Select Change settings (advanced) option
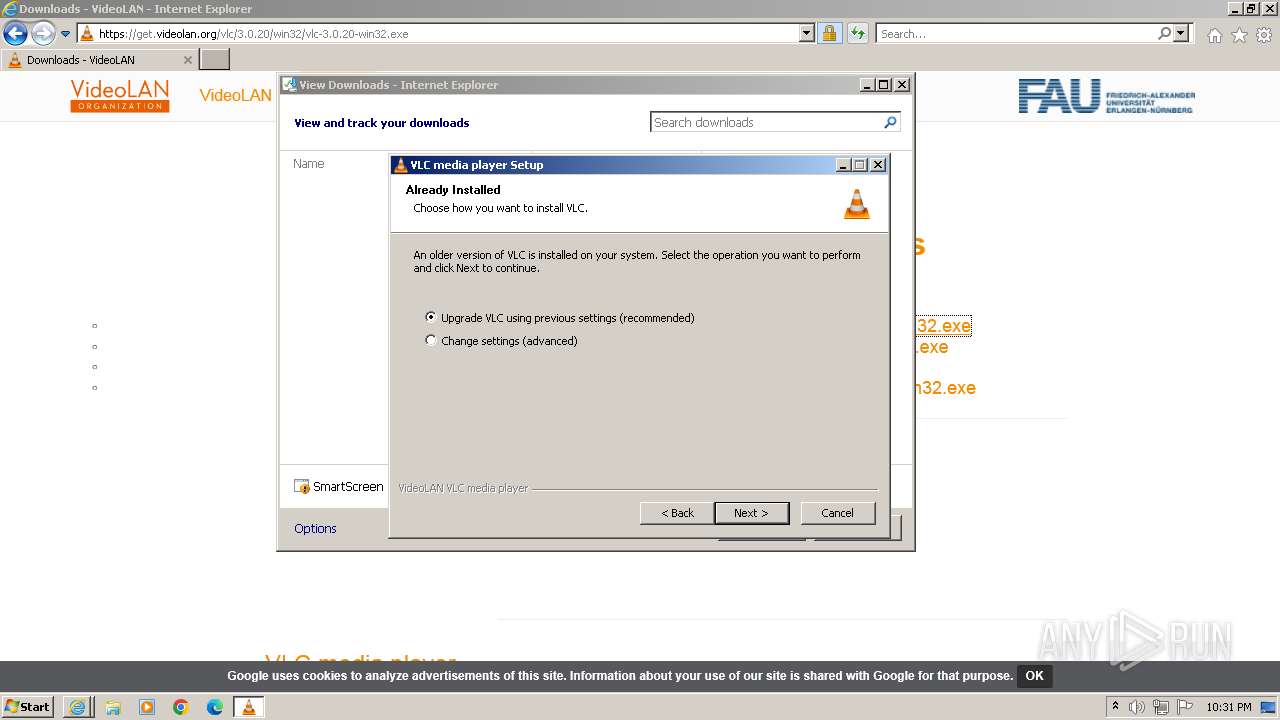This screenshot has height=720, width=1280. click(502, 341)
